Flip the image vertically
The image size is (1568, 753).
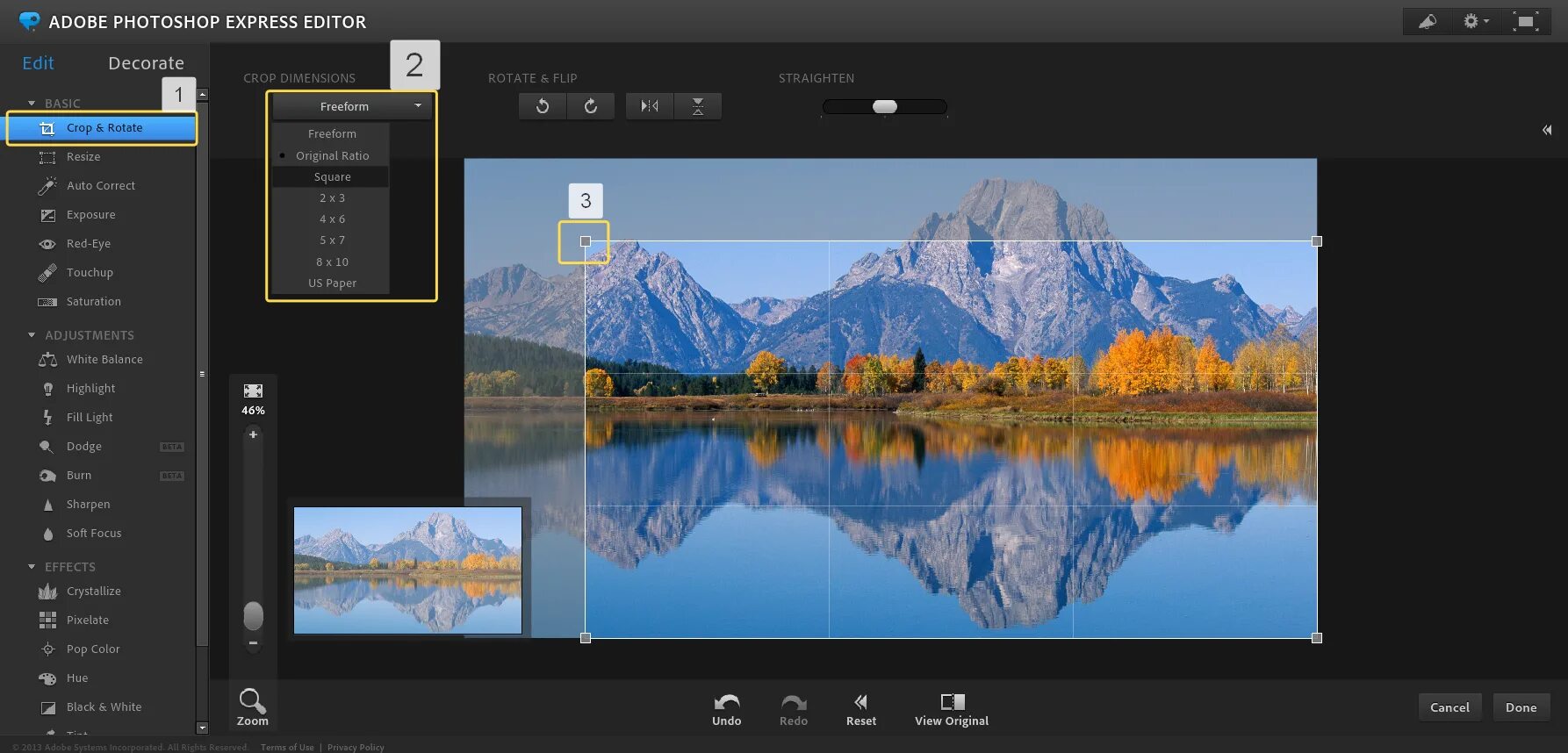[698, 106]
